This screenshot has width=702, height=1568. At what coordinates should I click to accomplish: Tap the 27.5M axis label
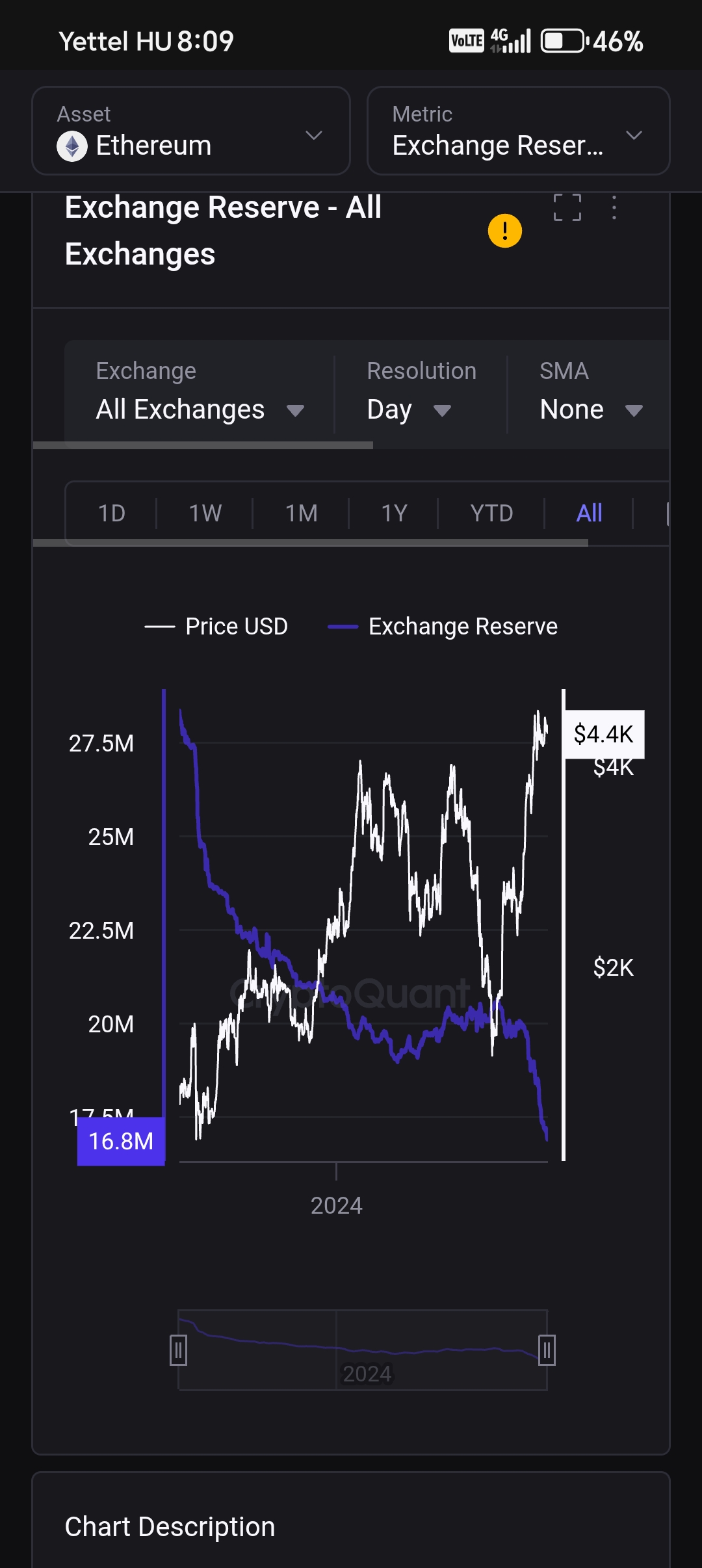[x=101, y=743]
